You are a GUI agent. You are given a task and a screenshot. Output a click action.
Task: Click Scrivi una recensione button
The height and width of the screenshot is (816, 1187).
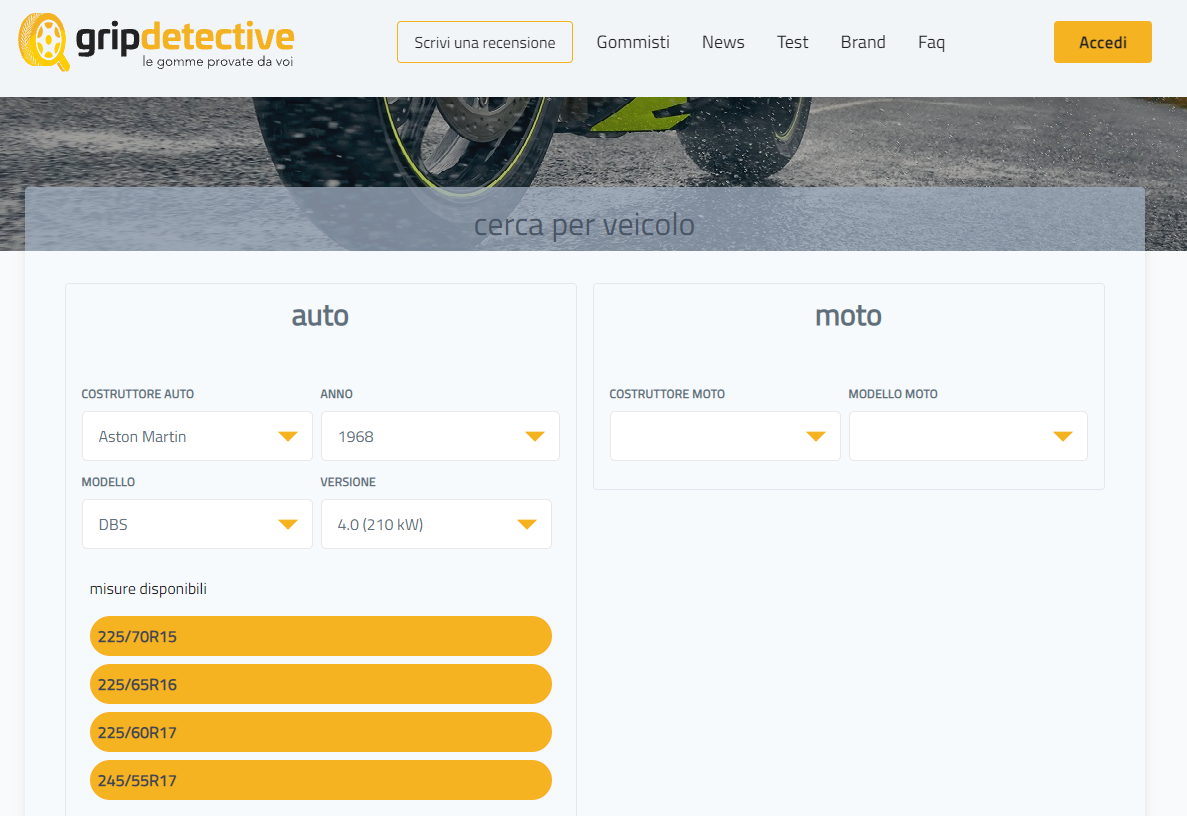pyautogui.click(x=485, y=42)
